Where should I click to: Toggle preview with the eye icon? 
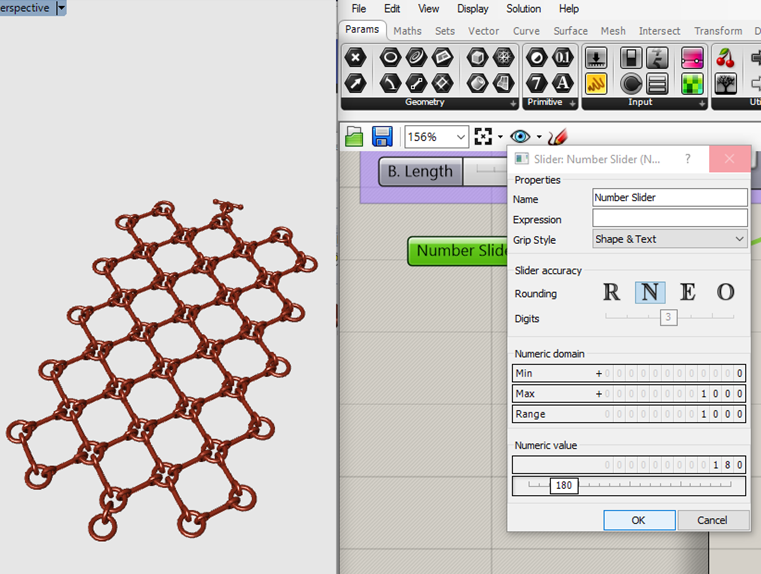point(520,136)
